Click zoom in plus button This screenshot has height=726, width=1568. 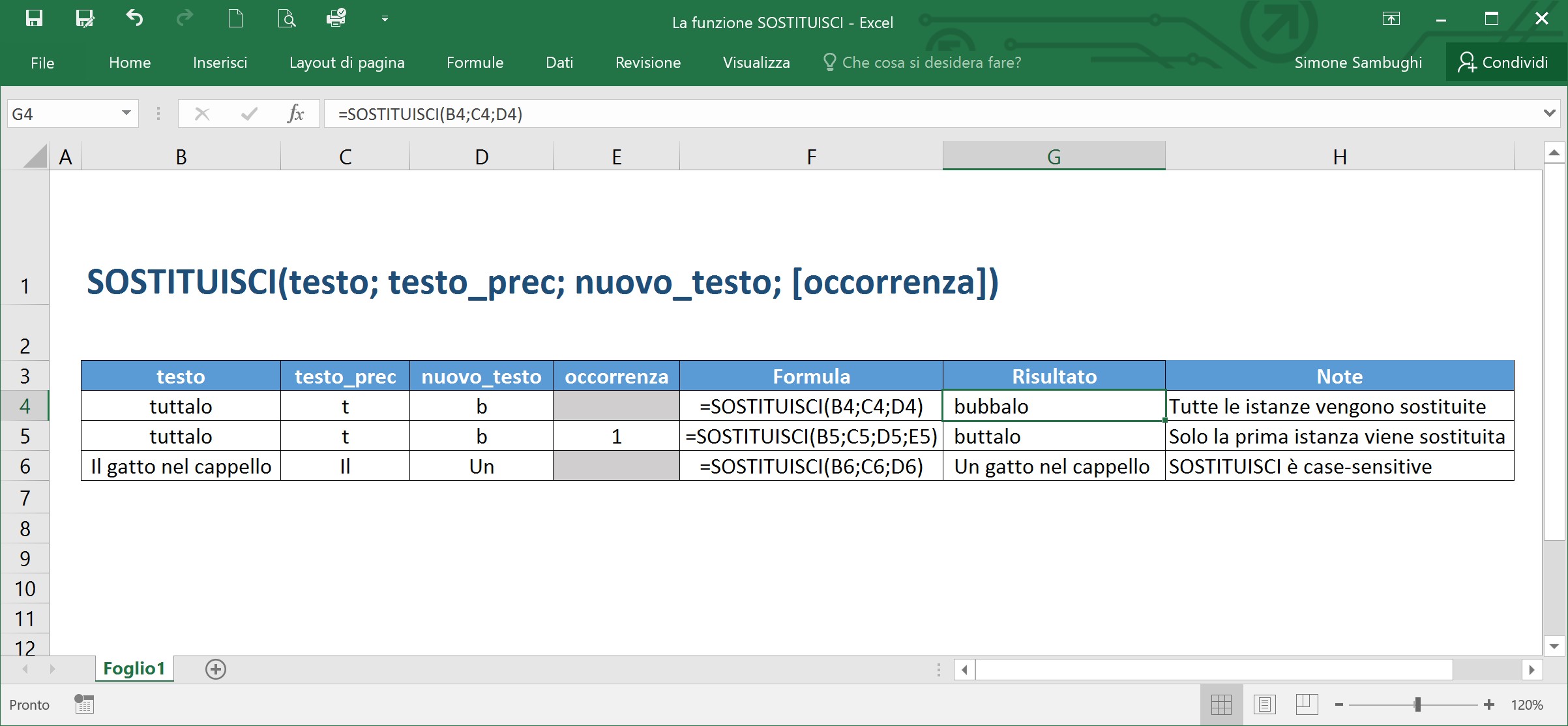pyautogui.click(x=1489, y=704)
